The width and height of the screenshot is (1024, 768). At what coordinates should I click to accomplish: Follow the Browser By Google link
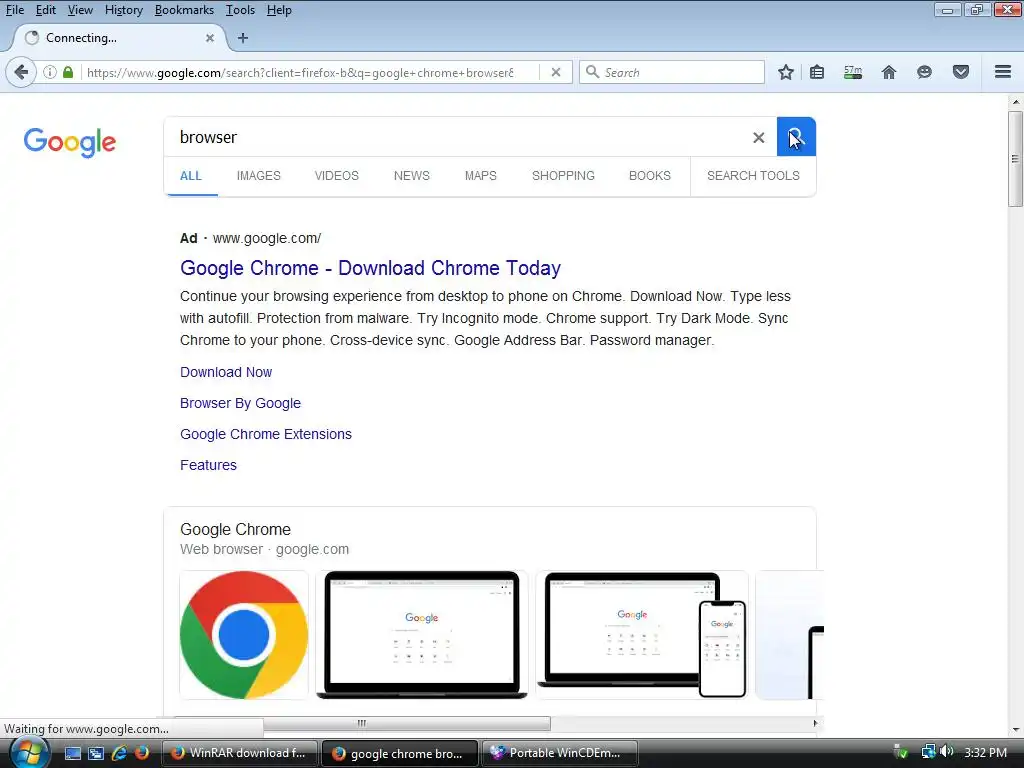click(x=240, y=403)
